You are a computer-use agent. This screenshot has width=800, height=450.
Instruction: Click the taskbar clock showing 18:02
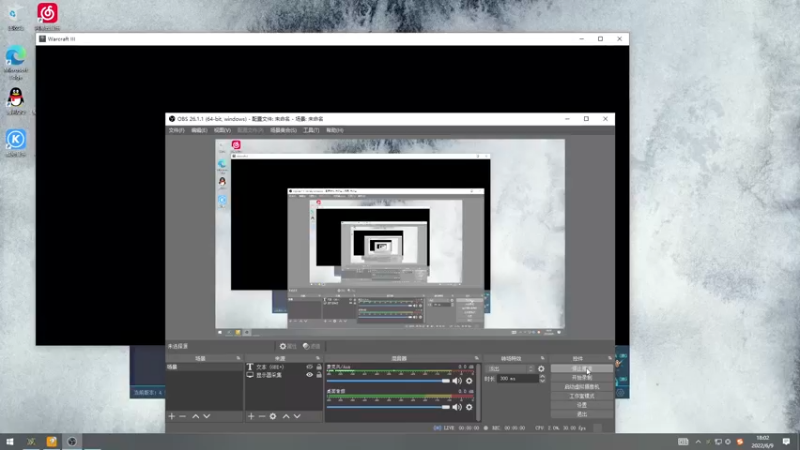click(763, 442)
